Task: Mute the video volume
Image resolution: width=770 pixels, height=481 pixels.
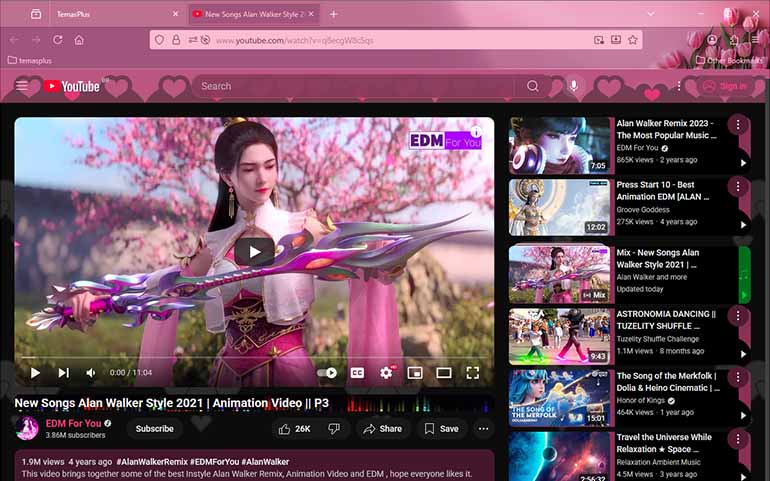Action: click(91, 373)
